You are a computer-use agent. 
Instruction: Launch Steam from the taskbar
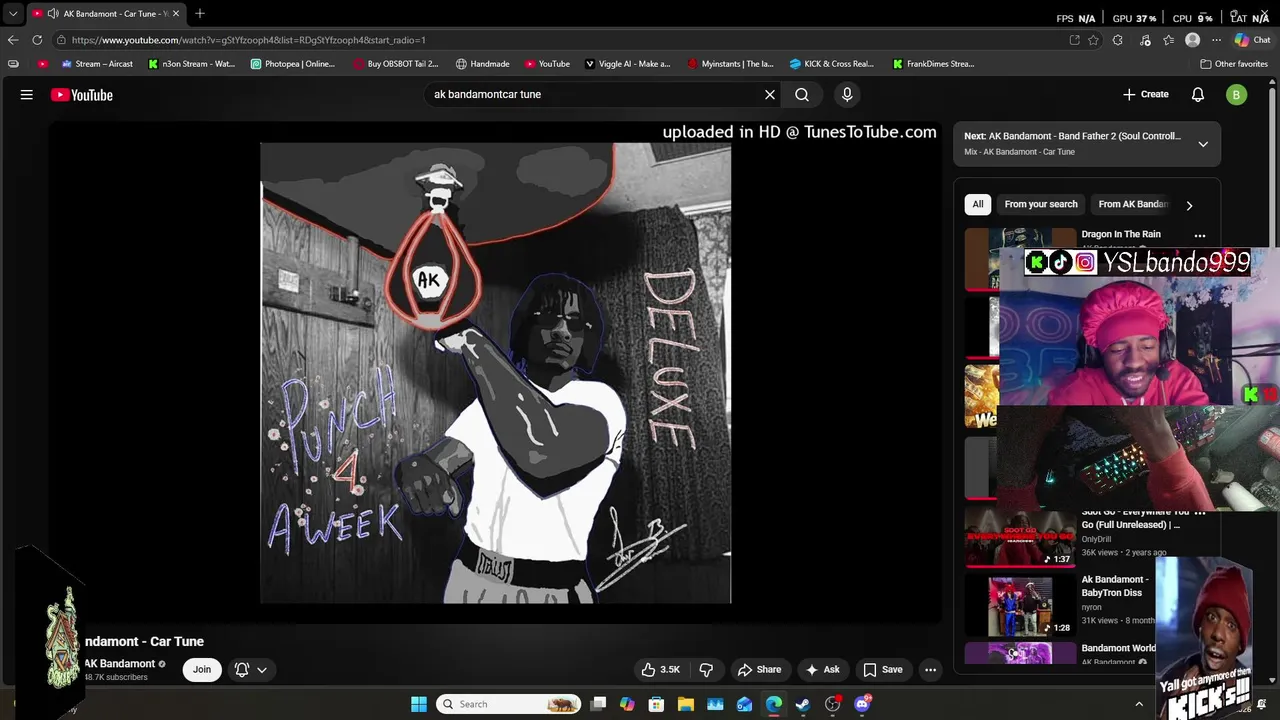tap(803, 704)
